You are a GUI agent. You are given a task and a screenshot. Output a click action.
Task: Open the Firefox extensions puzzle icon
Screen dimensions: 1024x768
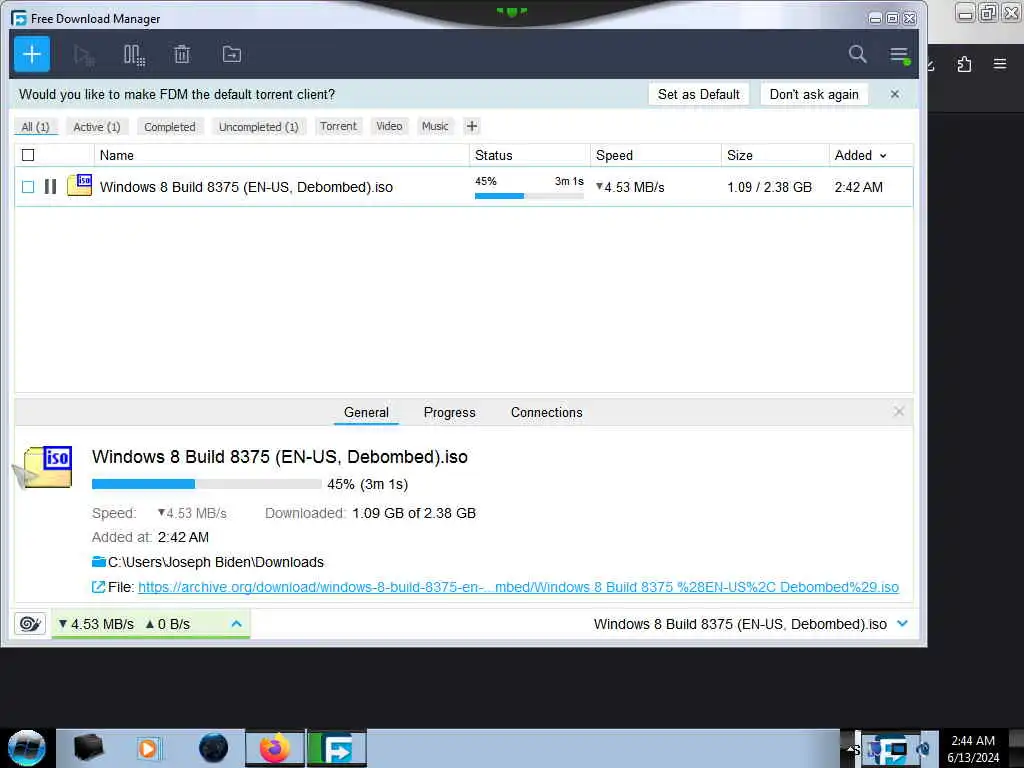point(964,64)
